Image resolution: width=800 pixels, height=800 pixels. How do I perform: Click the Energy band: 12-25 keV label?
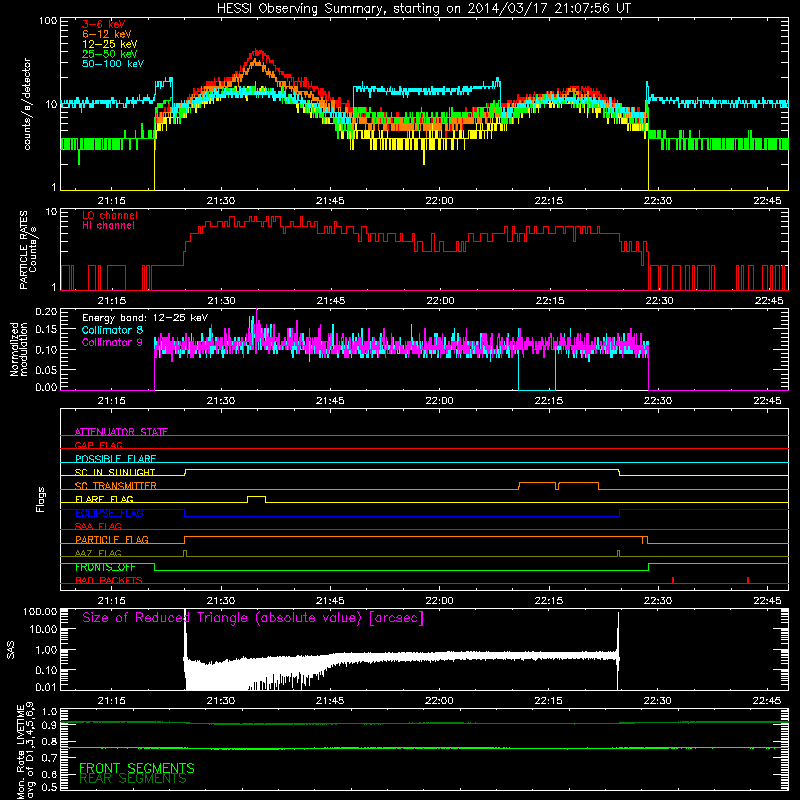pyautogui.click(x=145, y=318)
